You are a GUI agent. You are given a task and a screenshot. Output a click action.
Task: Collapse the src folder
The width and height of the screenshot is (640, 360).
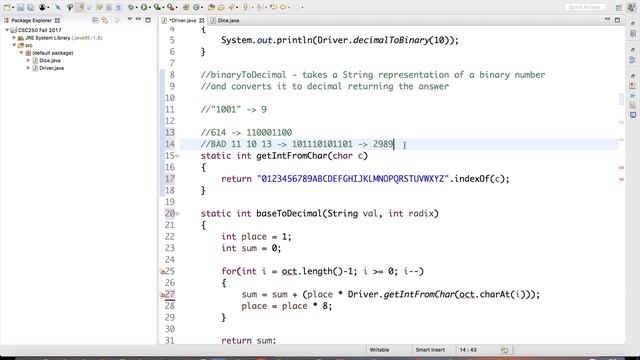[14, 45]
